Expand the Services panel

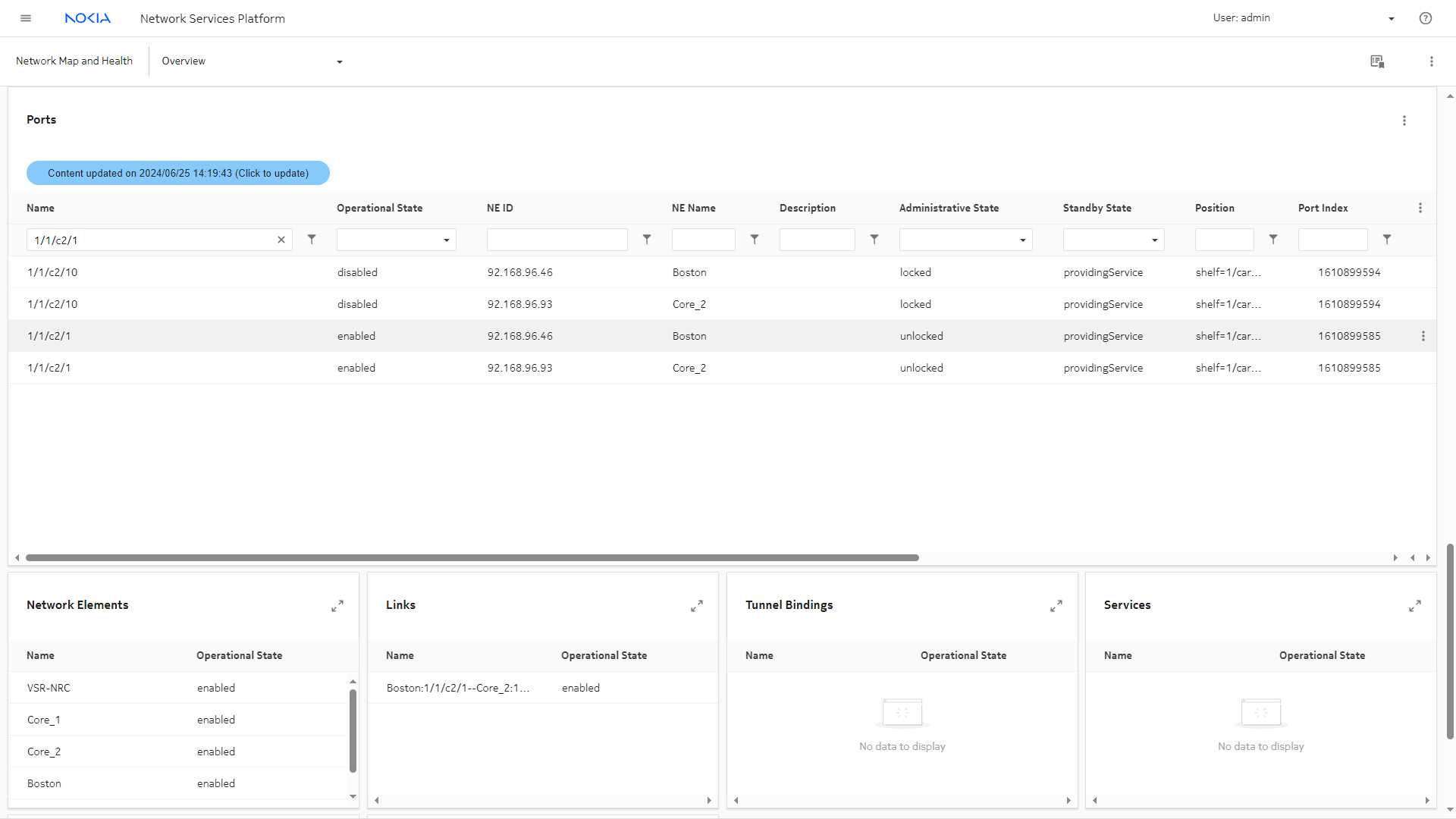coord(1415,606)
